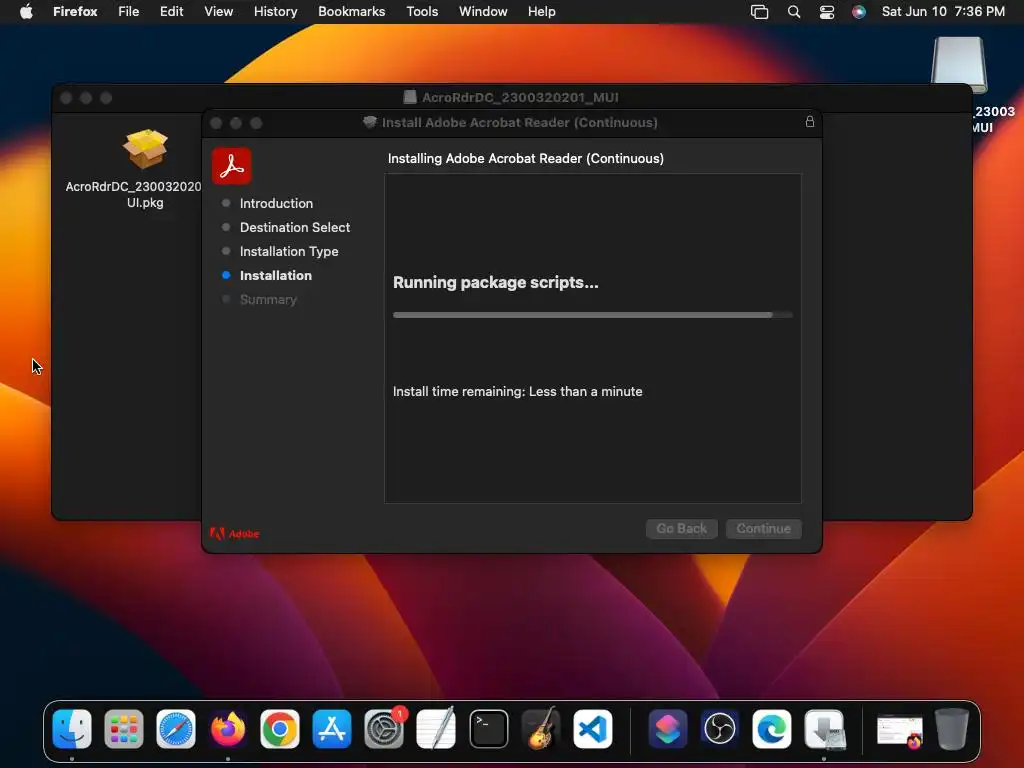Viewport: 1024px width, 768px height.
Task: Click the Continue button
Action: pos(763,528)
